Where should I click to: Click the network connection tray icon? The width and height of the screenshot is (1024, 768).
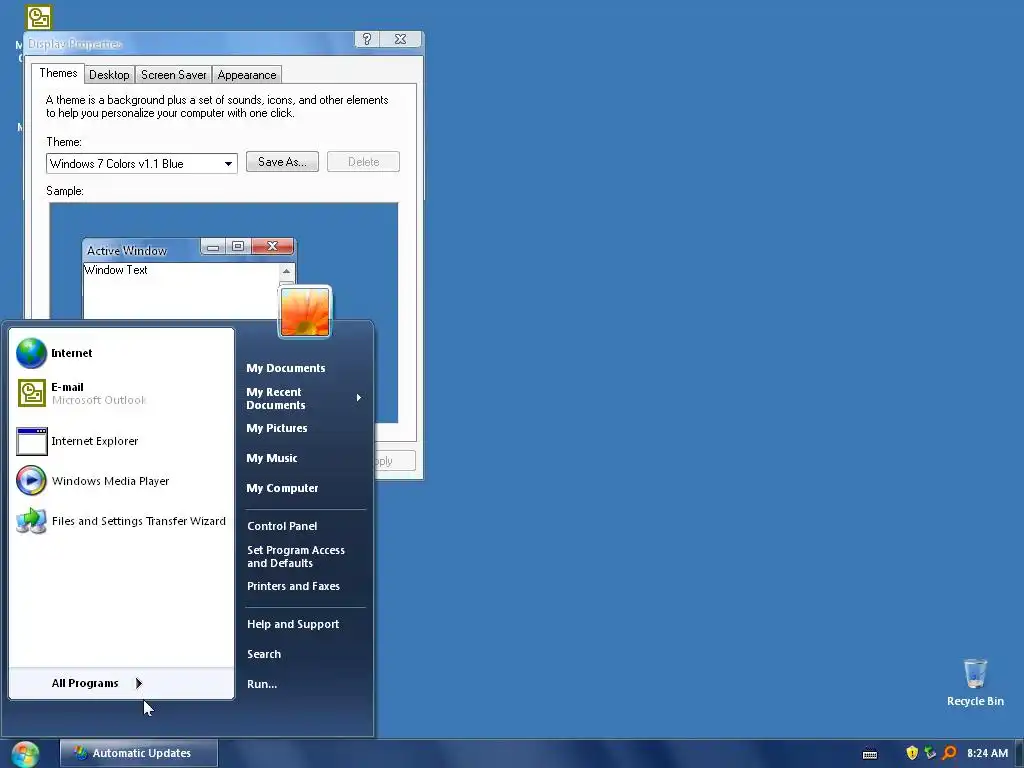[x=930, y=753]
